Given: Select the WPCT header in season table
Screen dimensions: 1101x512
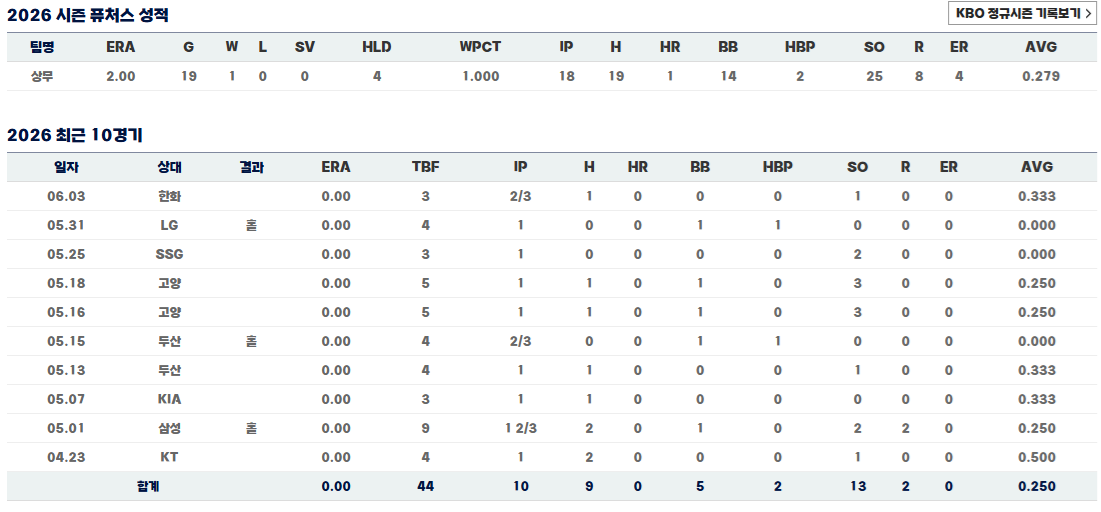Looking at the screenshot, I should click(x=480, y=47).
